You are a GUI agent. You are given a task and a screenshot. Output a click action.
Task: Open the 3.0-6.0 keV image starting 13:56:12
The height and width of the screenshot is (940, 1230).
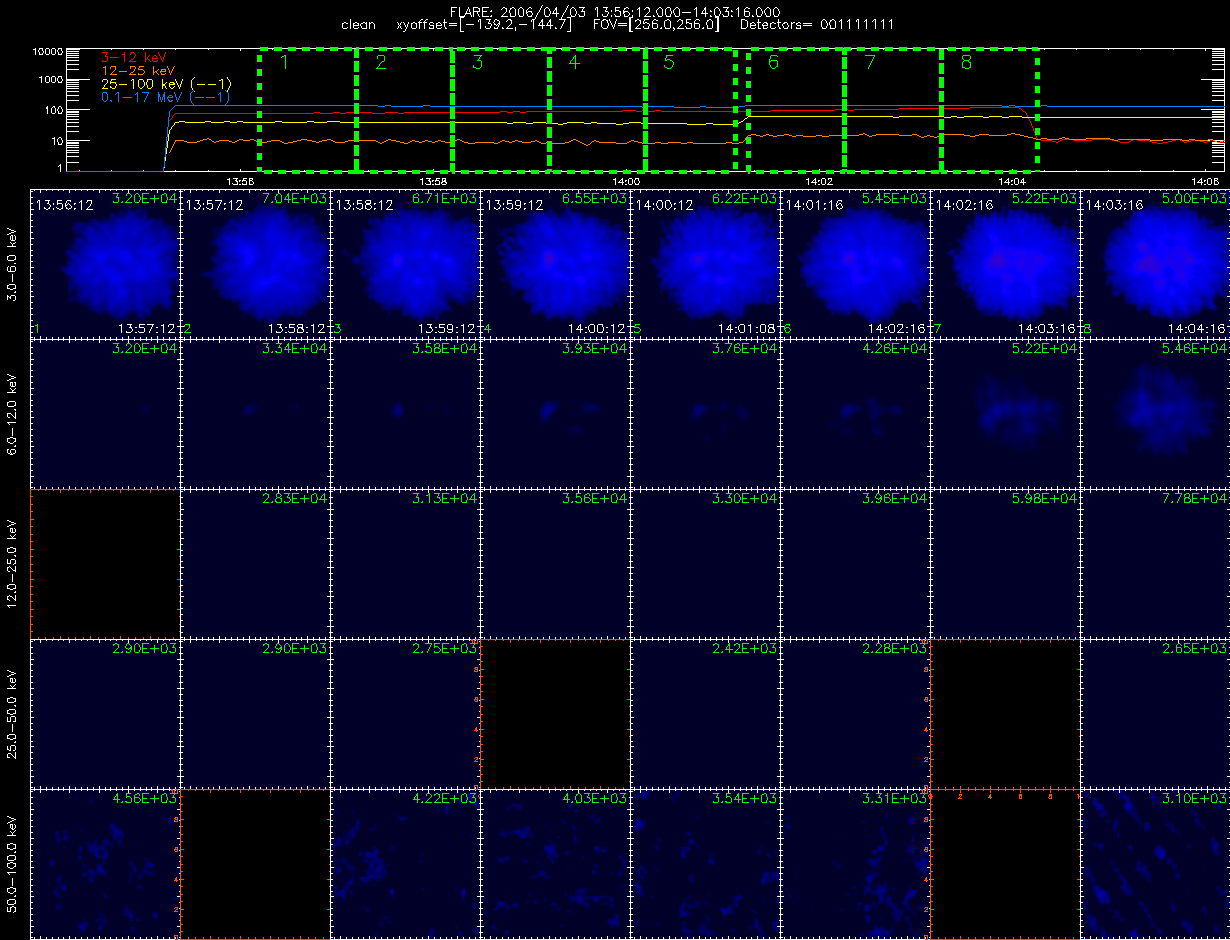click(x=105, y=263)
